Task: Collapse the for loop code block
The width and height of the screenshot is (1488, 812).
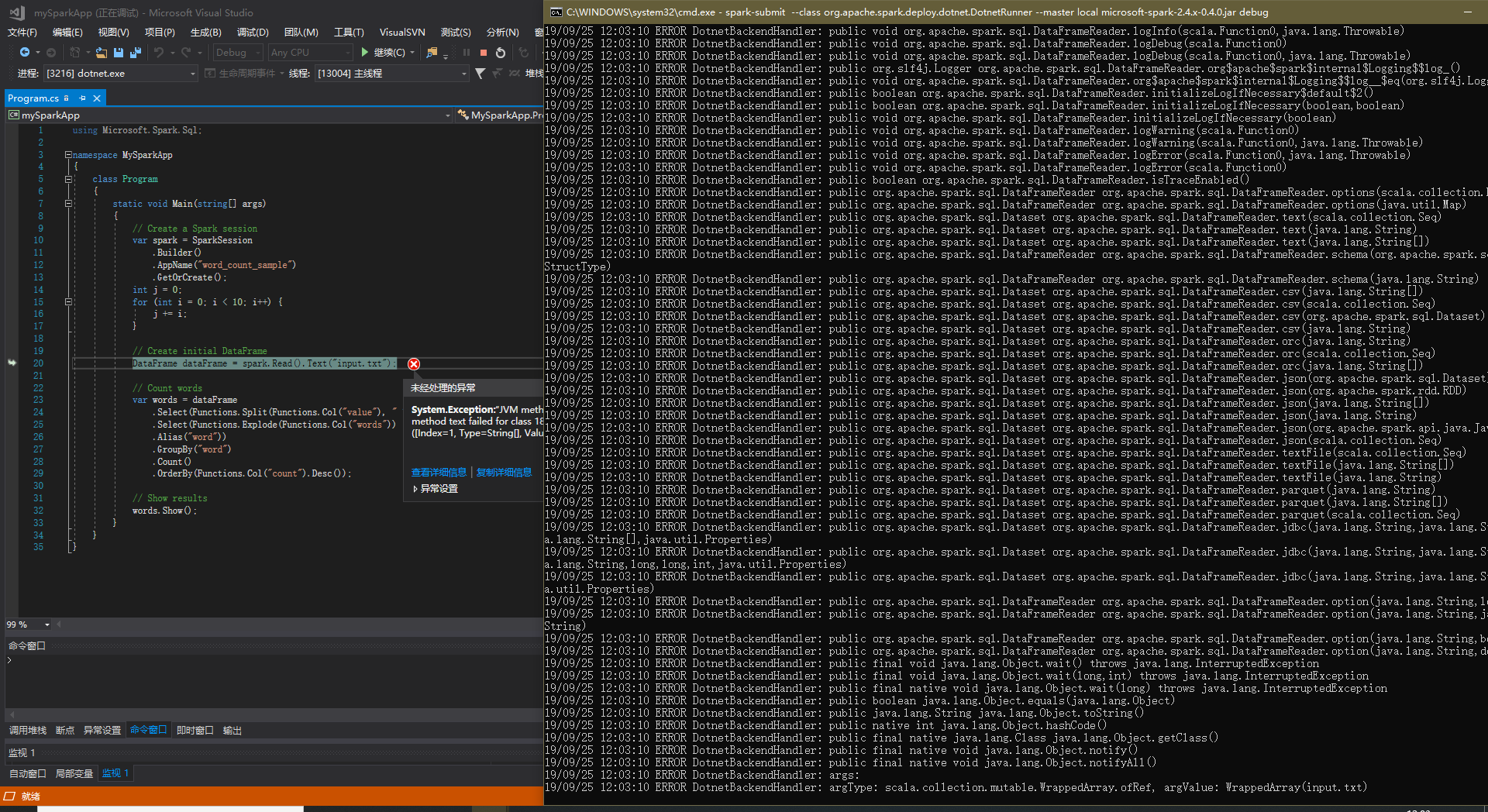Action: [68, 302]
